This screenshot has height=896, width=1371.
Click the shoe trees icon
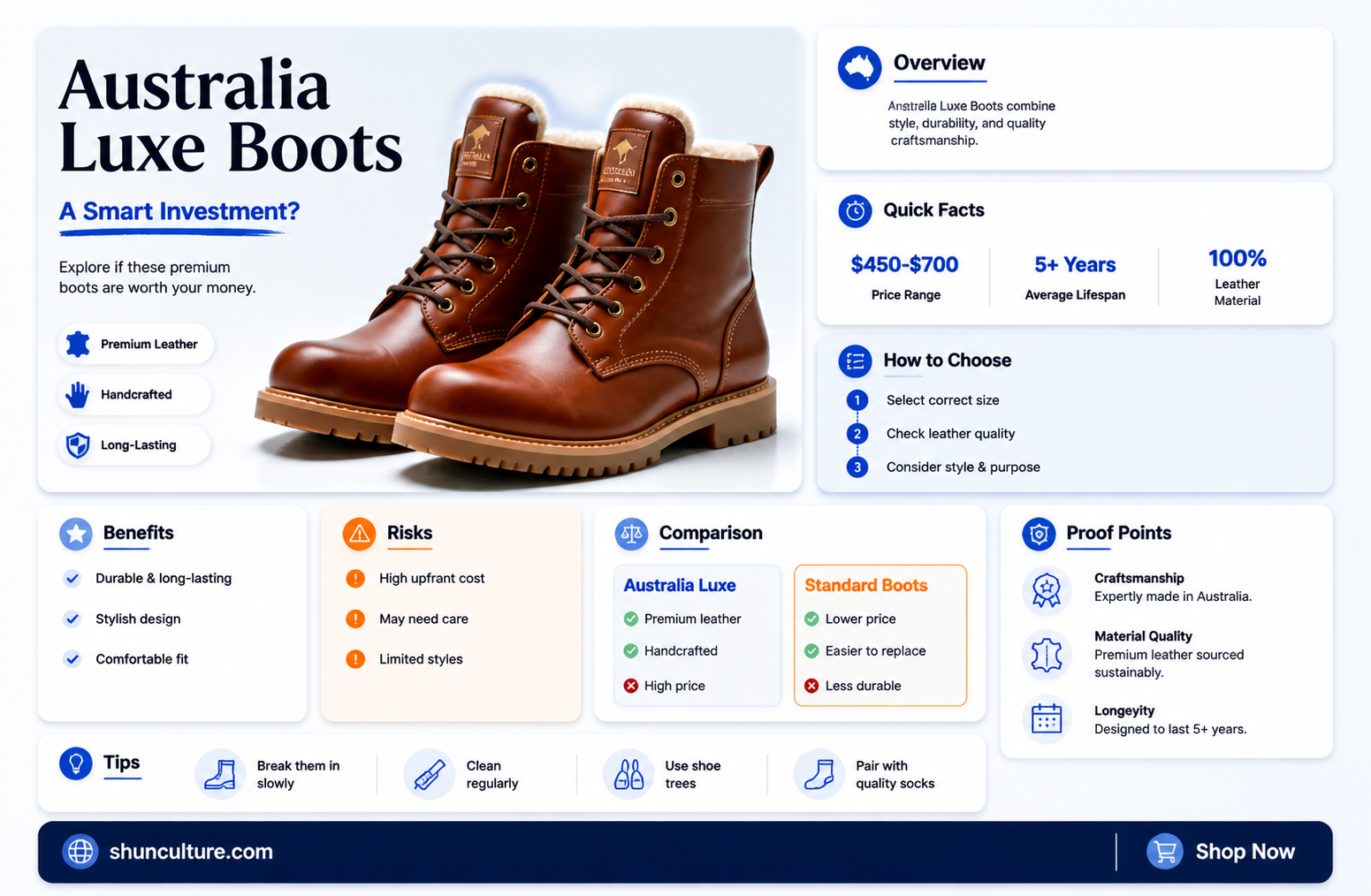point(628,775)
